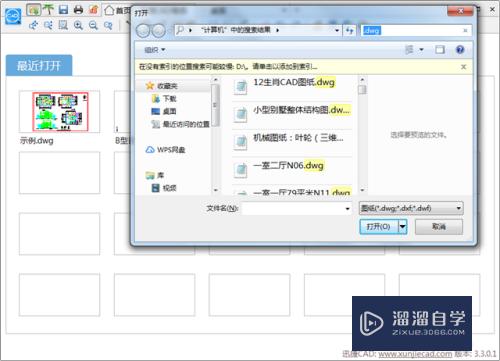
Task: Open the 示例.dwg recent thumbnail
Action: pos(59,112)
